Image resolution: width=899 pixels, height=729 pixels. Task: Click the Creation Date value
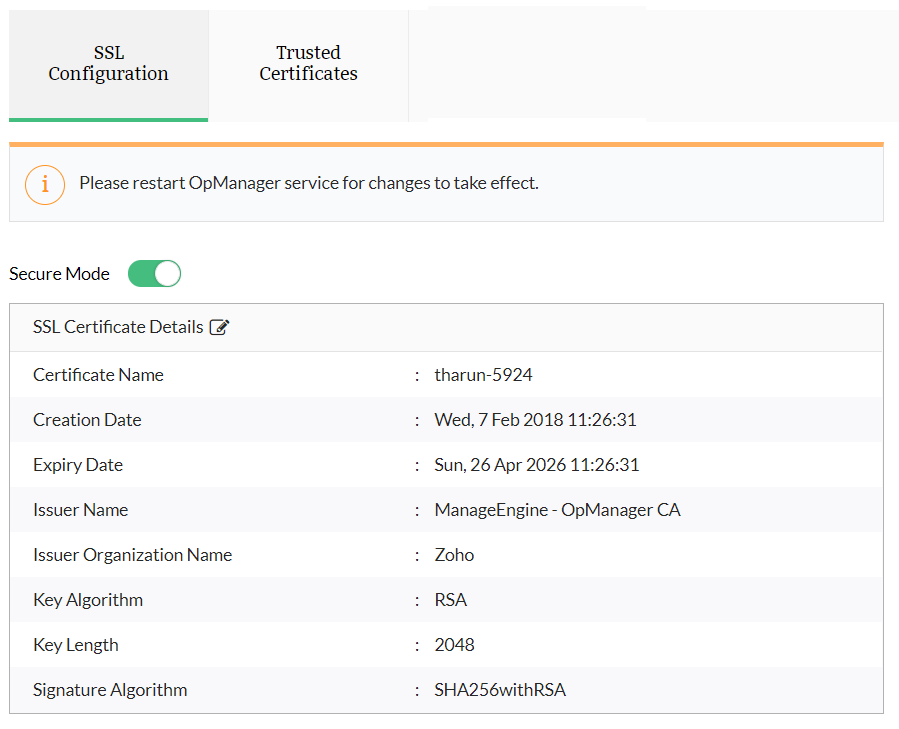pos(535,420)
